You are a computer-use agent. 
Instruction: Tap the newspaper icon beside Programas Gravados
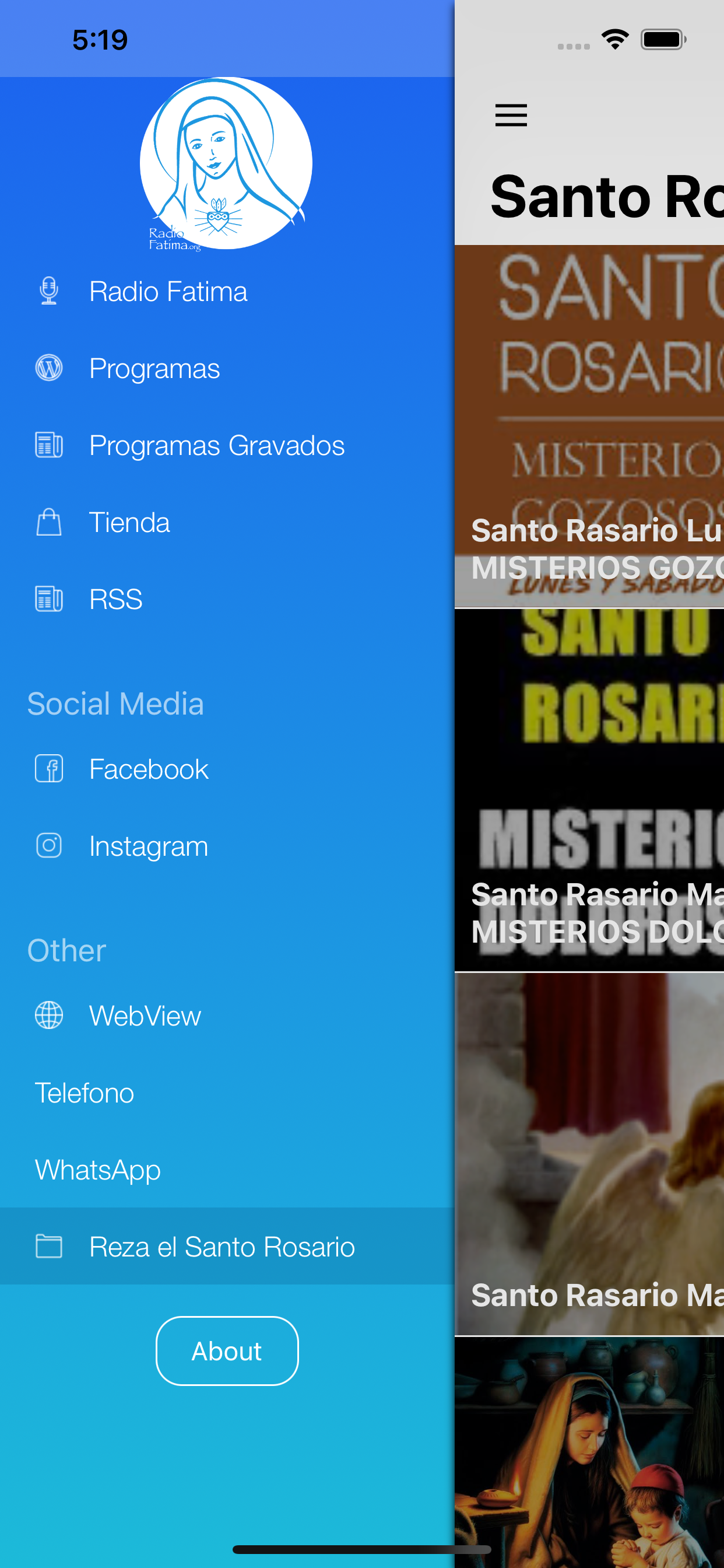[x=48, y=445]
